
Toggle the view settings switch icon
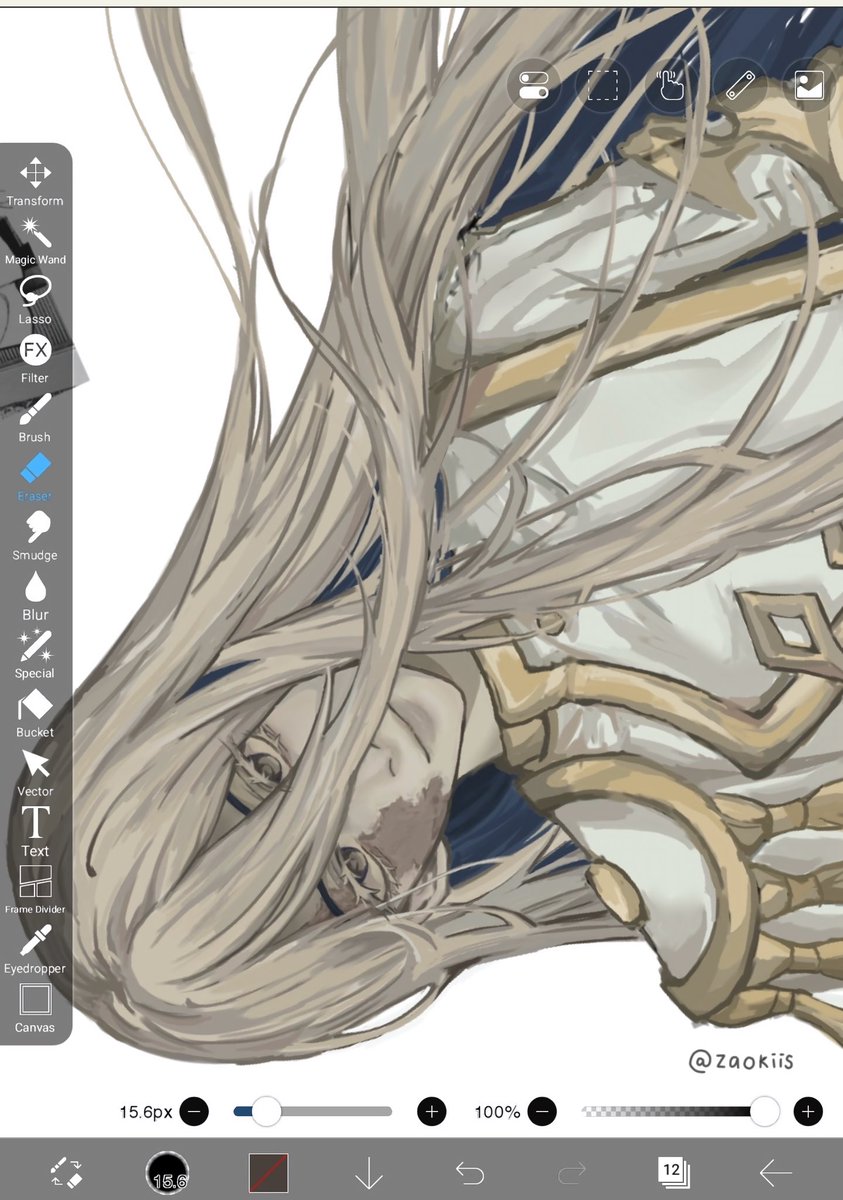click(x=534, y=85)
